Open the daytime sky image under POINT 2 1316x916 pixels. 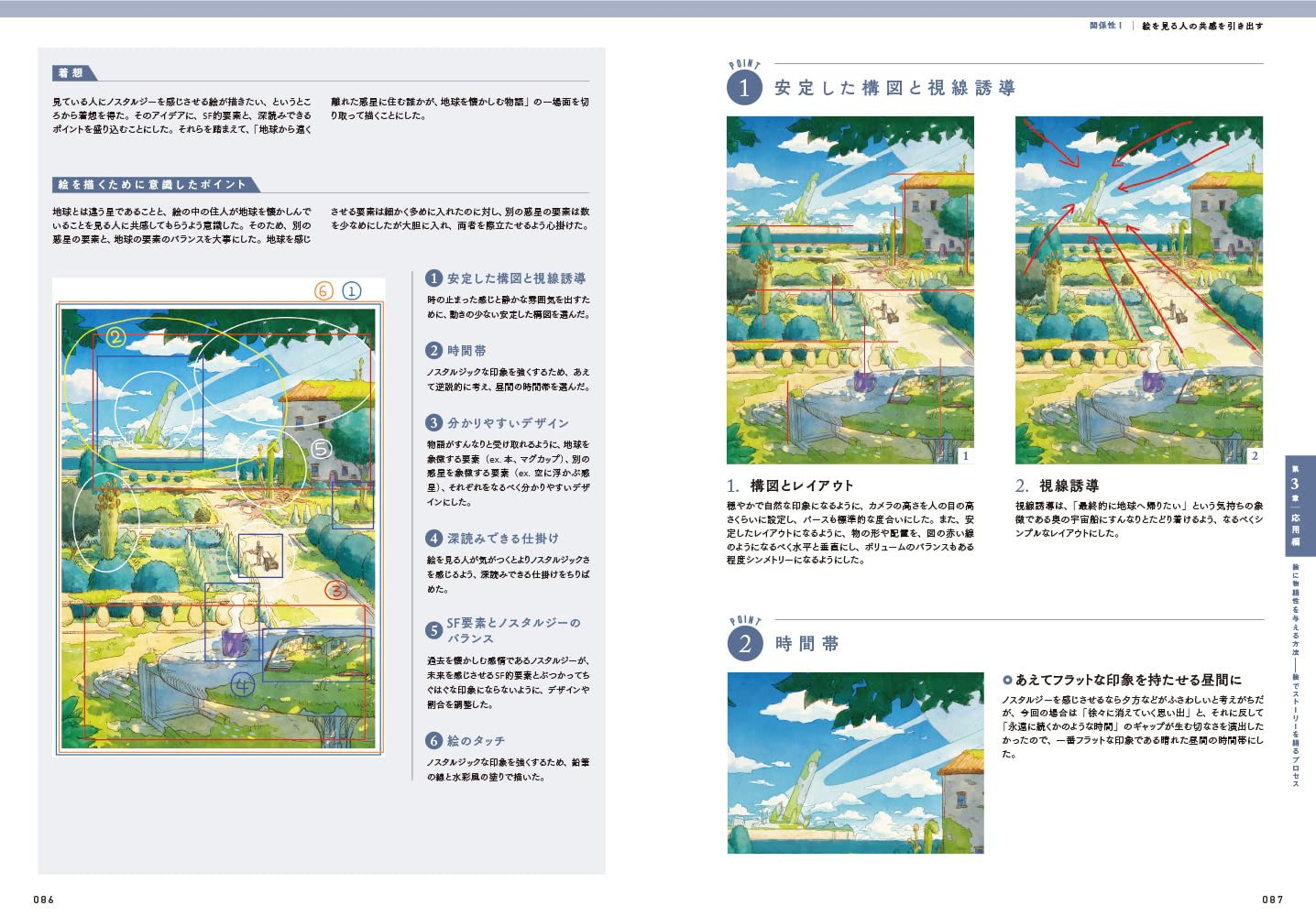pos(855,763)
